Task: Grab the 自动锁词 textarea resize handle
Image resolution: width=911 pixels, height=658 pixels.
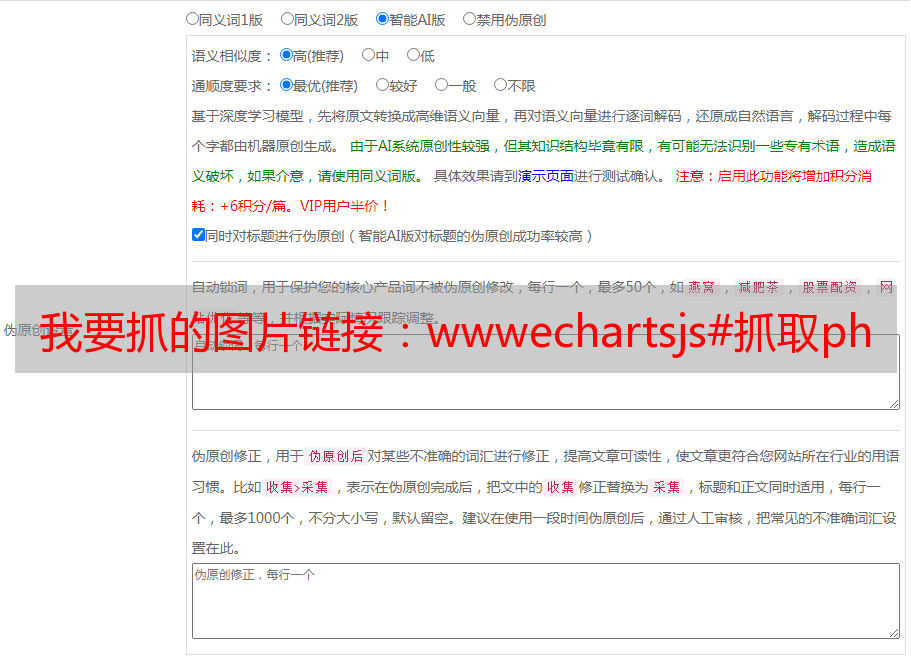Action: [x=894, y=404]
